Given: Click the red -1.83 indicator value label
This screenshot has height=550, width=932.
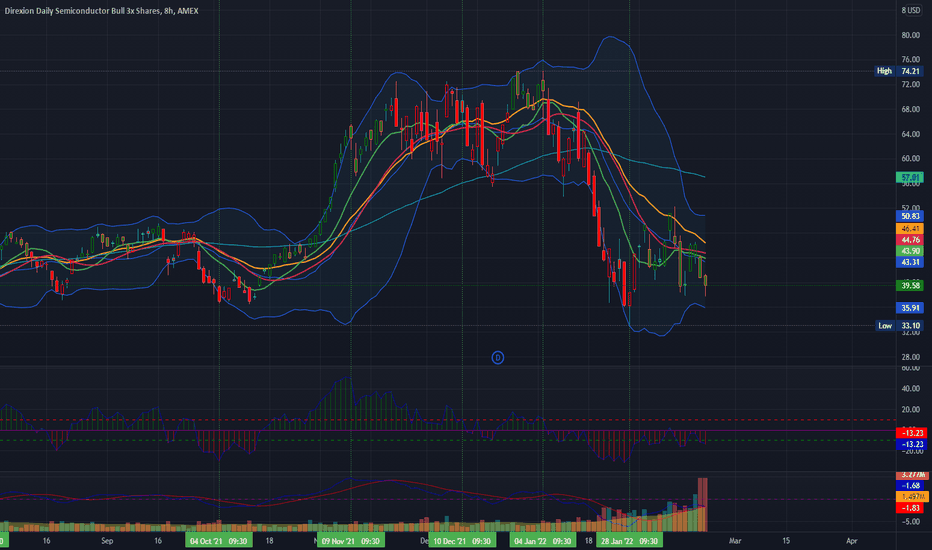Looking at the screenshot, I should pyautogui.click(x=911, y=508).
